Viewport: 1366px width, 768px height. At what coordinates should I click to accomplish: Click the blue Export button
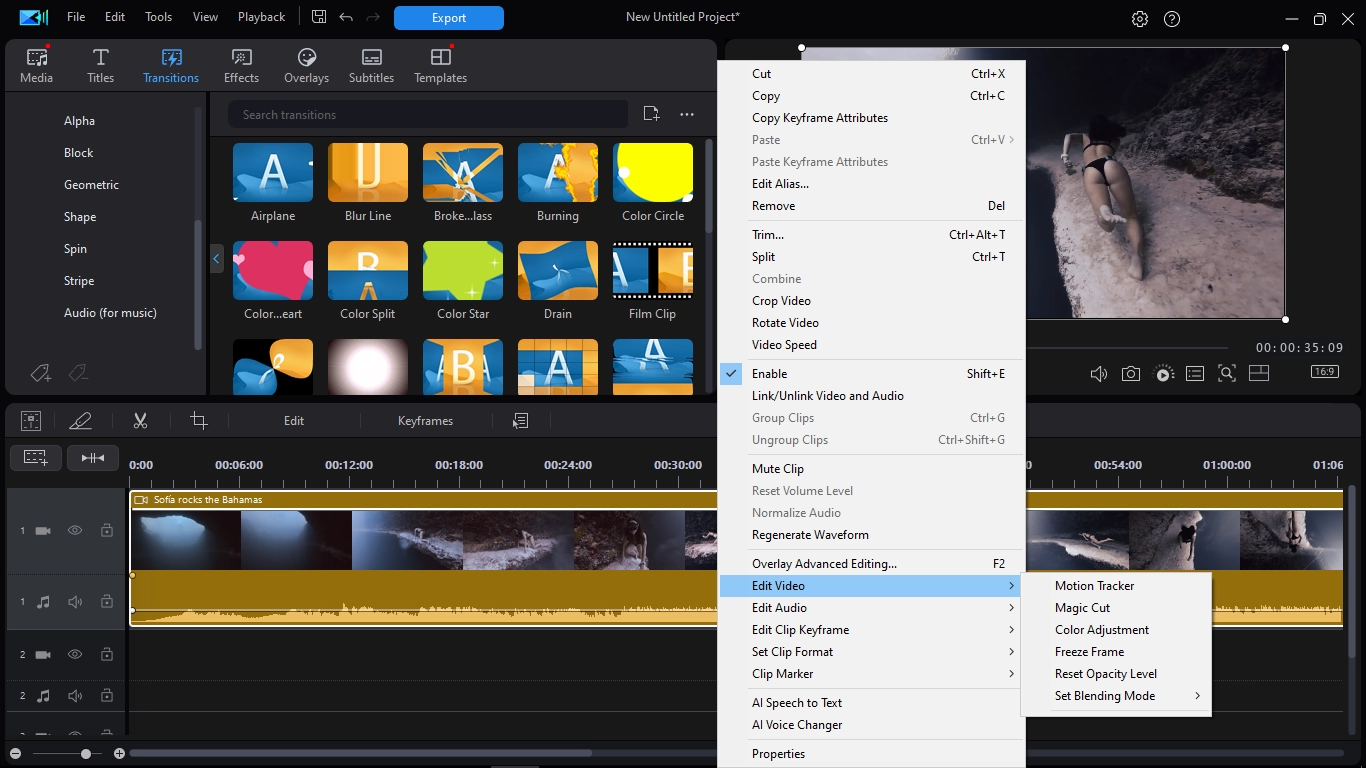pos(448,18)
